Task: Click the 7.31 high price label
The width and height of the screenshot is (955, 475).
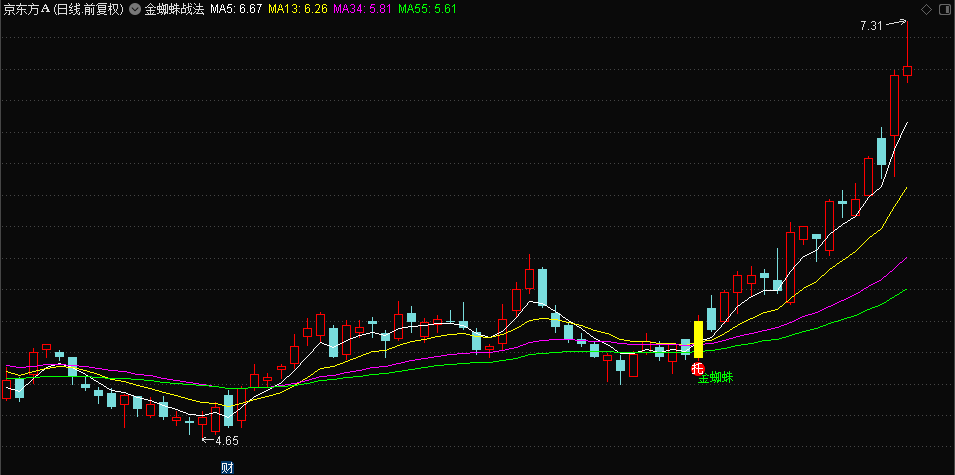Action: coord(871,26)
